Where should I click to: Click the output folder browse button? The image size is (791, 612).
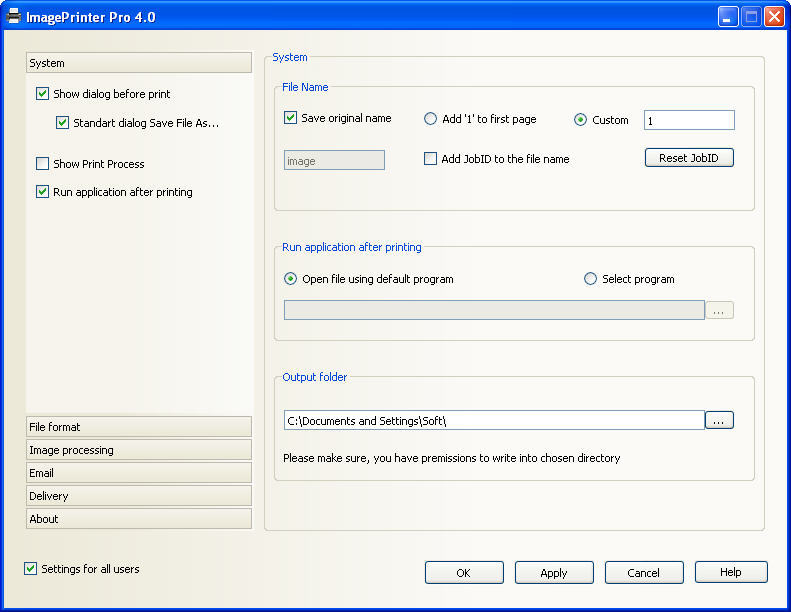(719, 420)
